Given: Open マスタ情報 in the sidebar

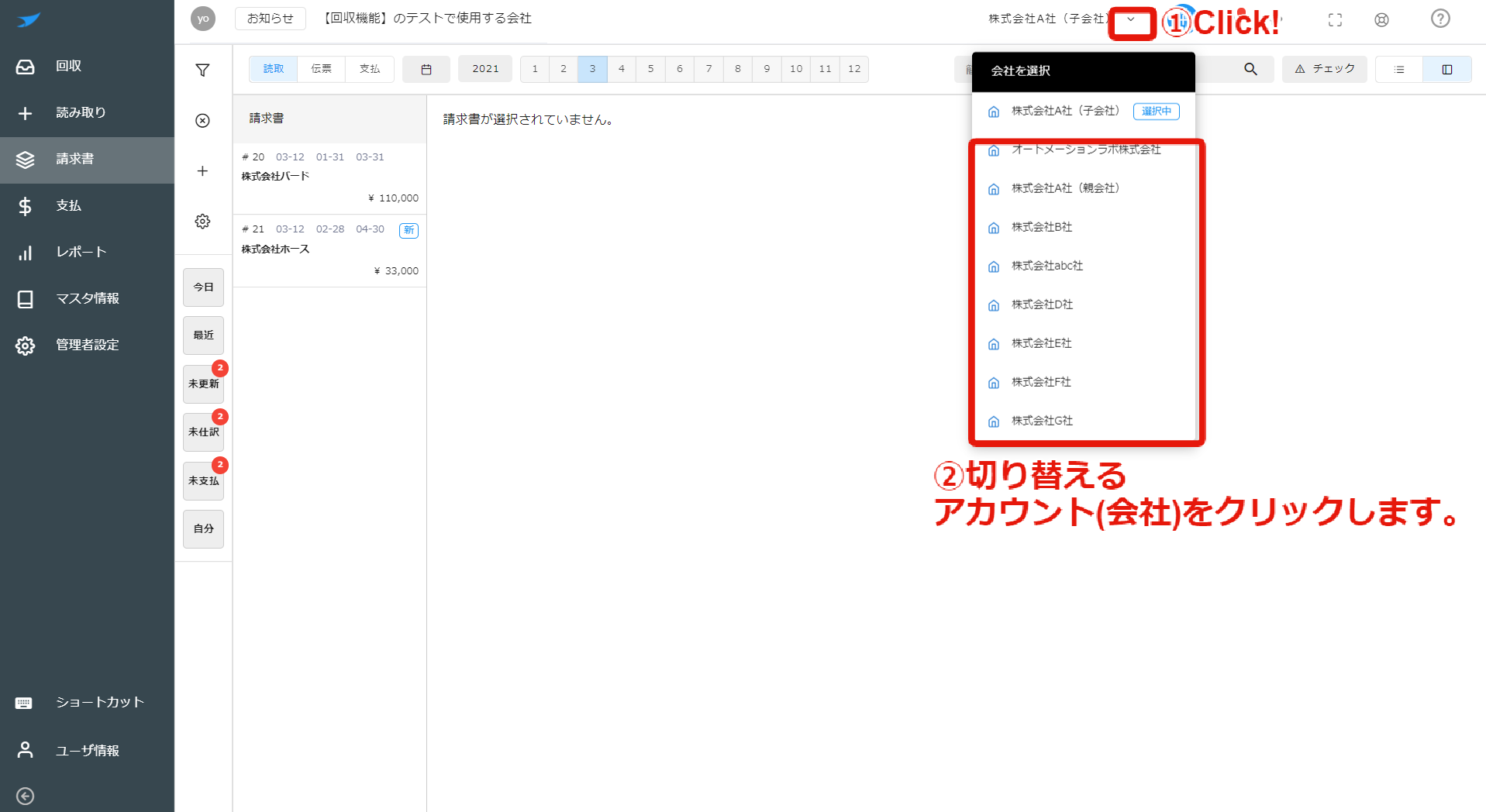Looking at the screenshot, I should tap(87, 299).
